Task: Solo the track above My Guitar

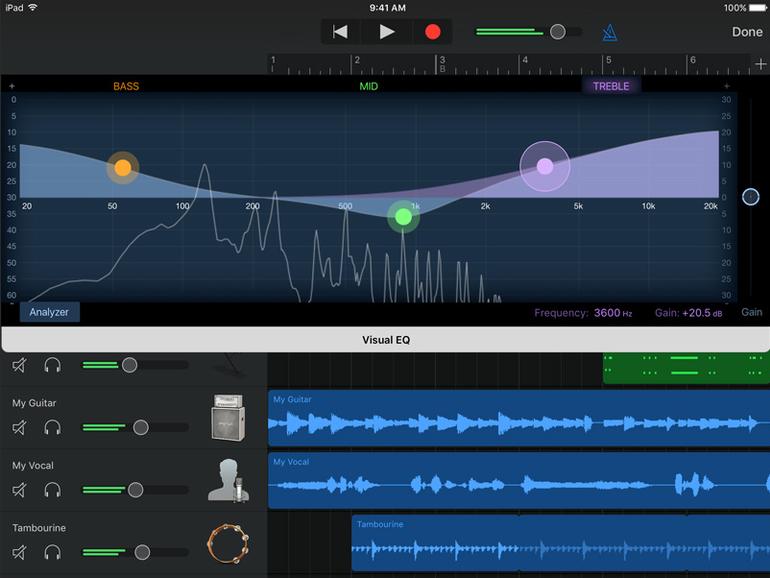Action: click(x=52, y=365)
